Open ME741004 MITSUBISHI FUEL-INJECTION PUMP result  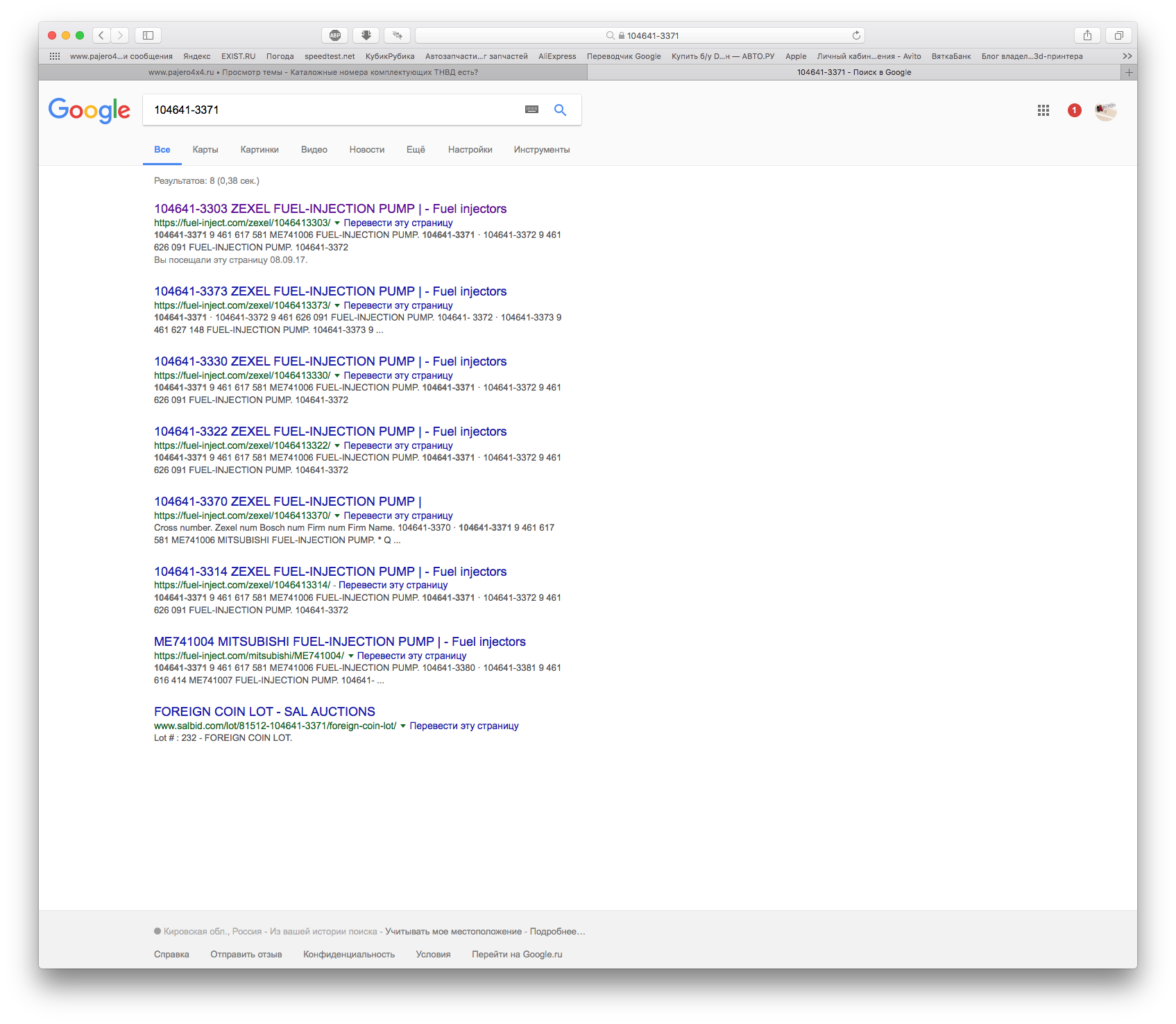(x=339, y=642)
